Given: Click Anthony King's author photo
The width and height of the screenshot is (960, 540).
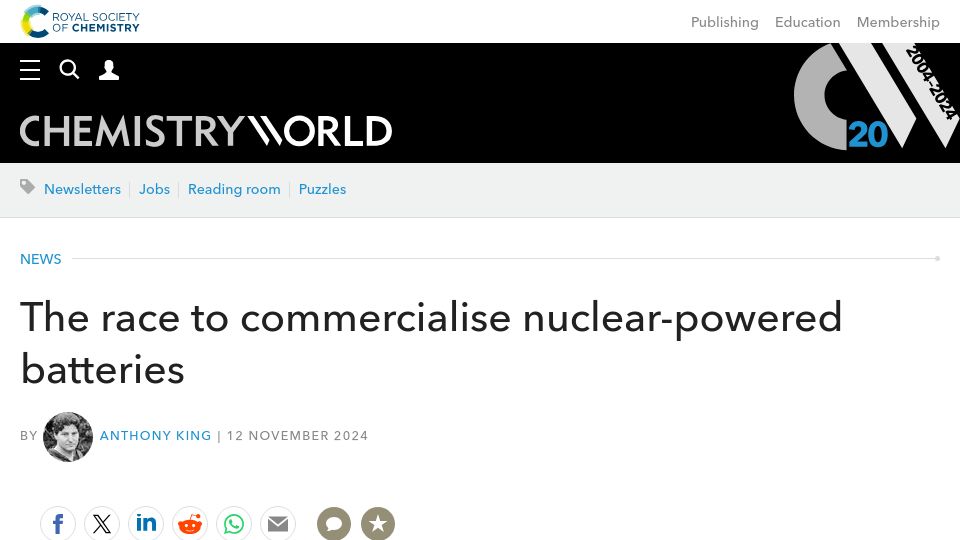Looking at the screenshot, I should pos(68,437).
